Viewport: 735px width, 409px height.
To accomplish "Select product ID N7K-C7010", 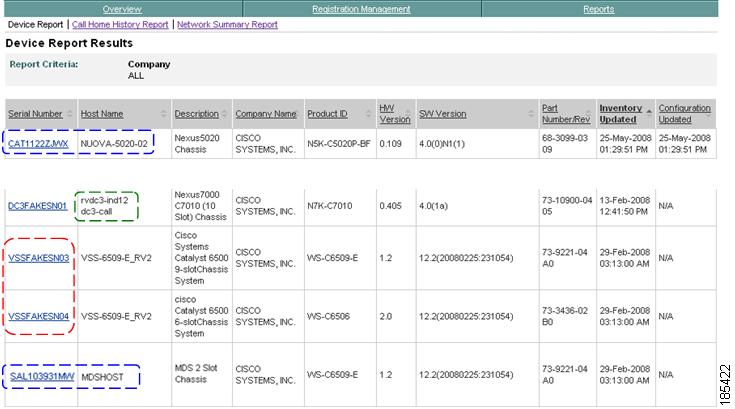I will coord(330,206).
